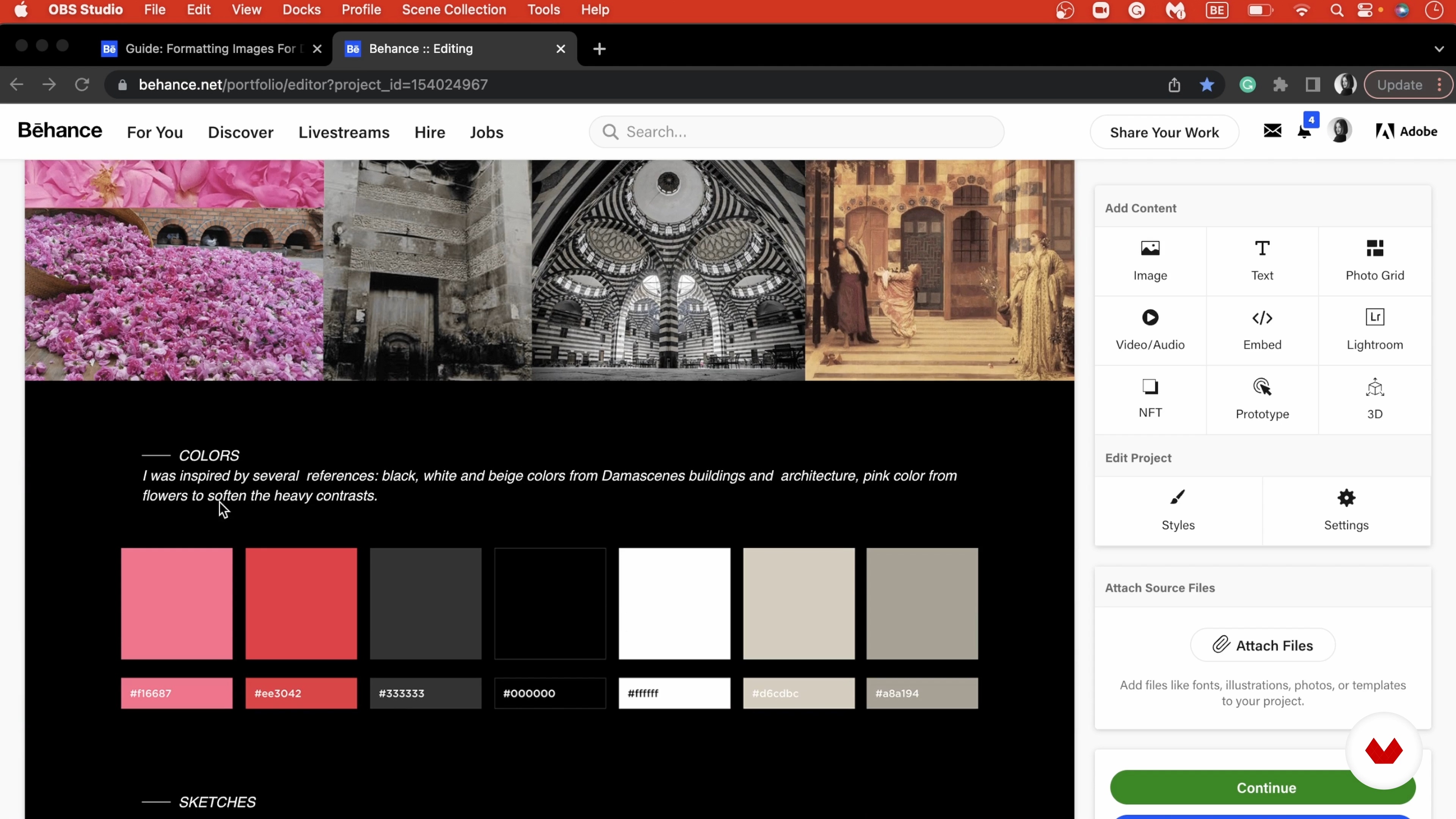
Task: Expand the tab search chevron
Action: point(1439,49)
